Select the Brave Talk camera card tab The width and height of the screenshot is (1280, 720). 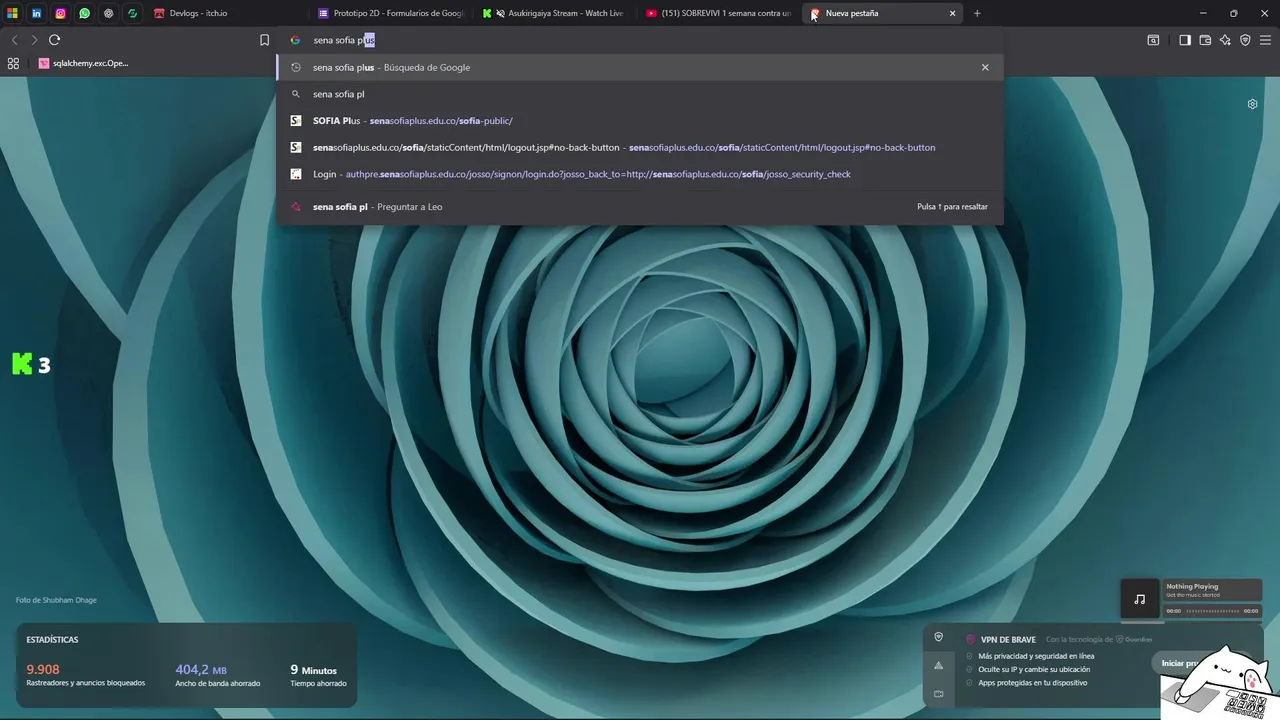tap(938, 693)
